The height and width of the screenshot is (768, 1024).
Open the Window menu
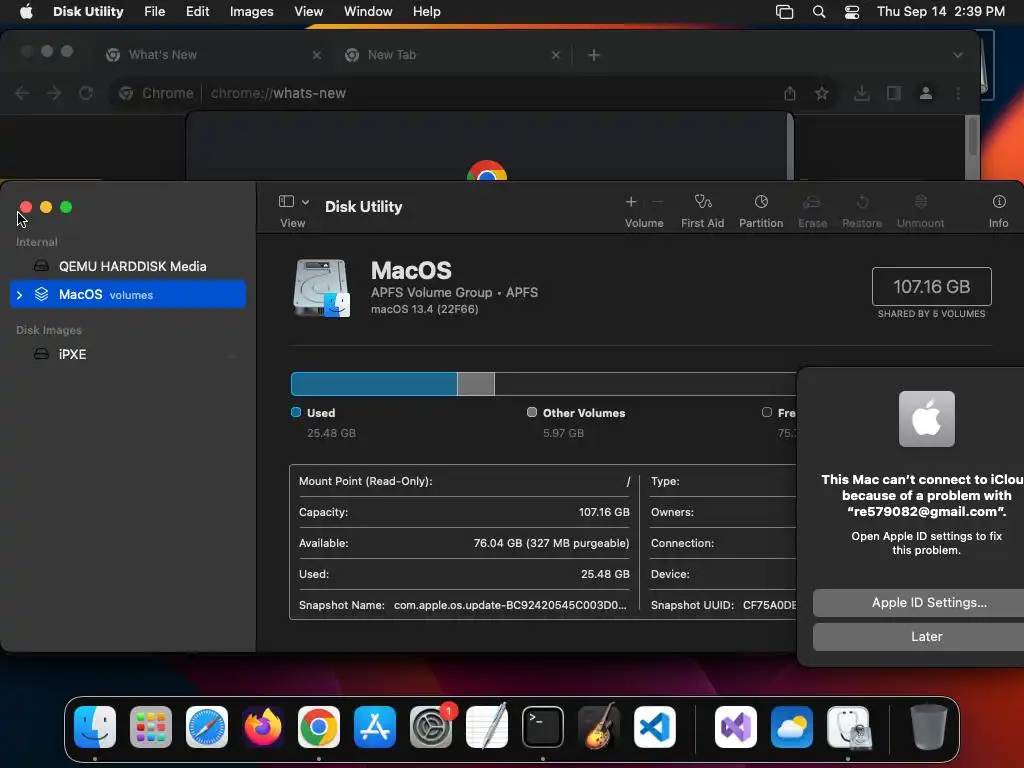(x=368, y=12)
